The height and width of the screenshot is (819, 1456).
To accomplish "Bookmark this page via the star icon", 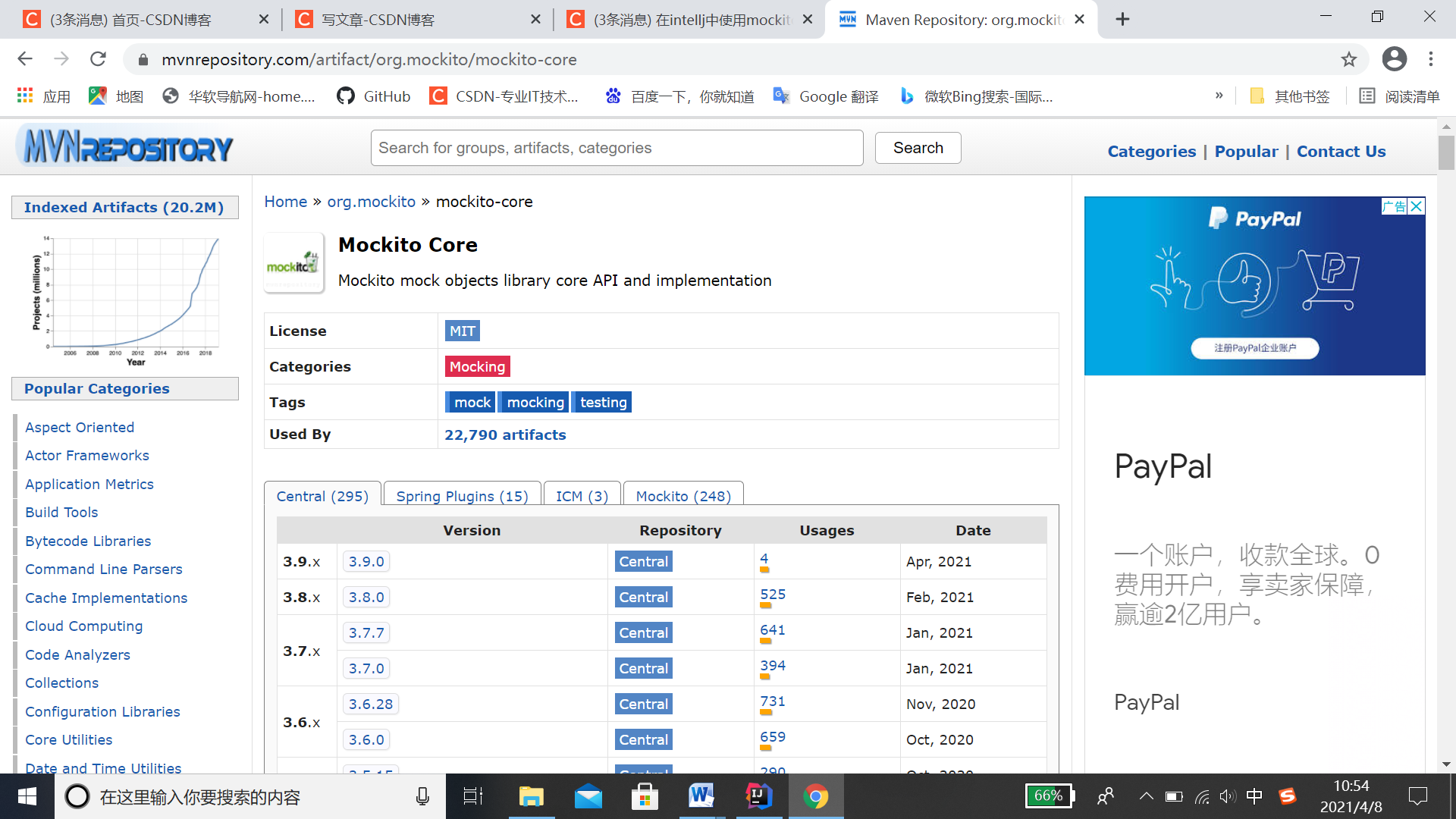I will pos(1349,59).
